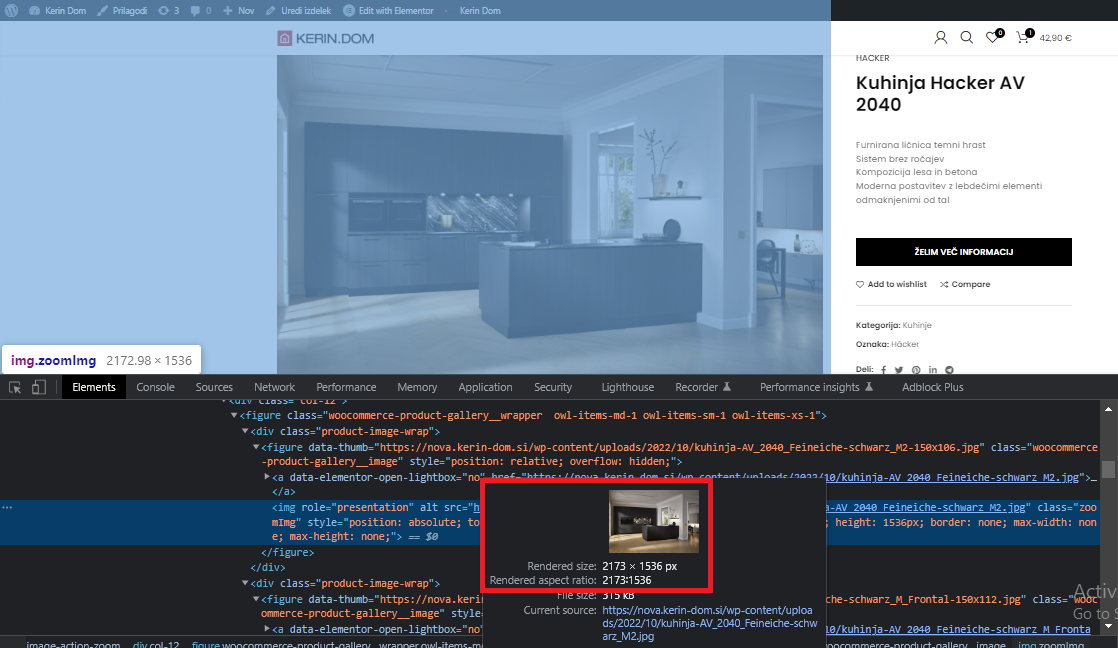This screenshot has width=1118, height=648.
Task: Collapse the figure data-thumb Feineiche-schwarz_M2-150x106 node
Action: (x=256, y=448)
